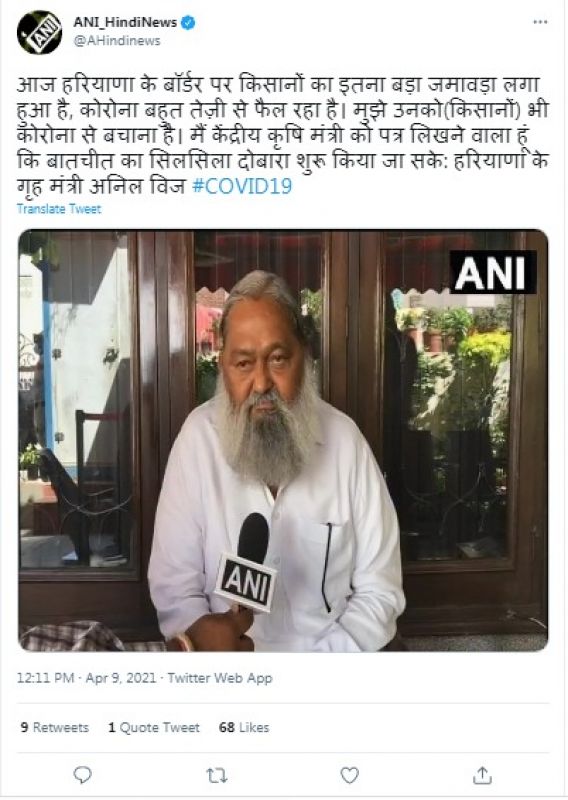Screen dimensions: 568x800
Task: Click the reply speech bubble icon
Action: point(83,775)
